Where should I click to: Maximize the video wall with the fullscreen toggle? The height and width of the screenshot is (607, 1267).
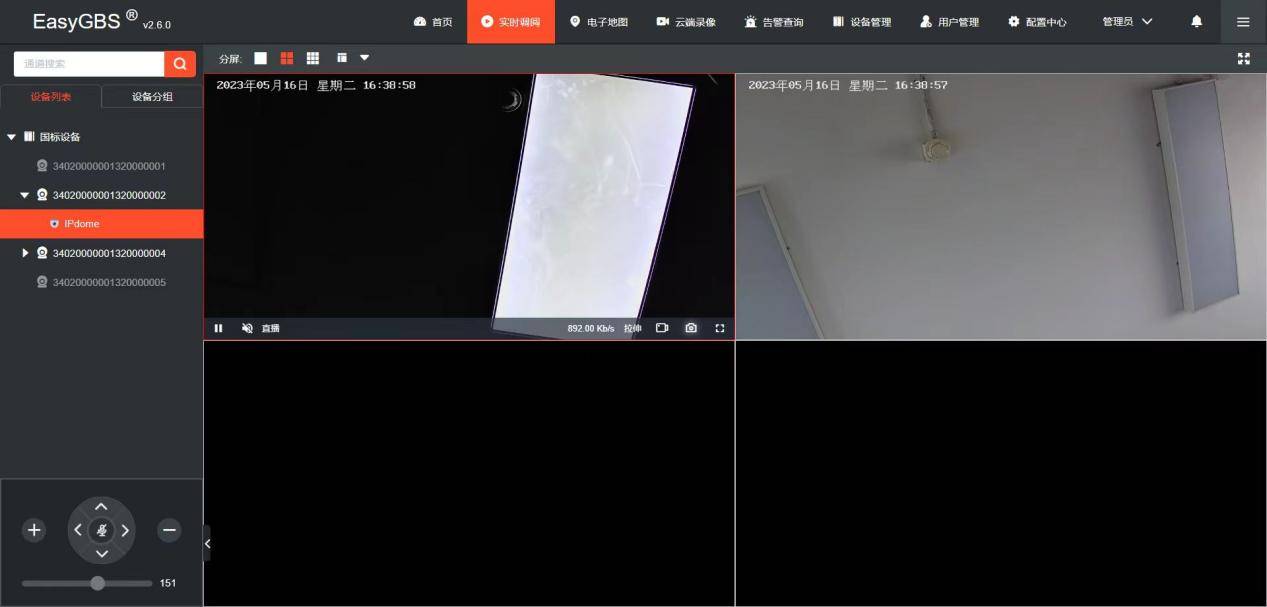(1244, 58)
